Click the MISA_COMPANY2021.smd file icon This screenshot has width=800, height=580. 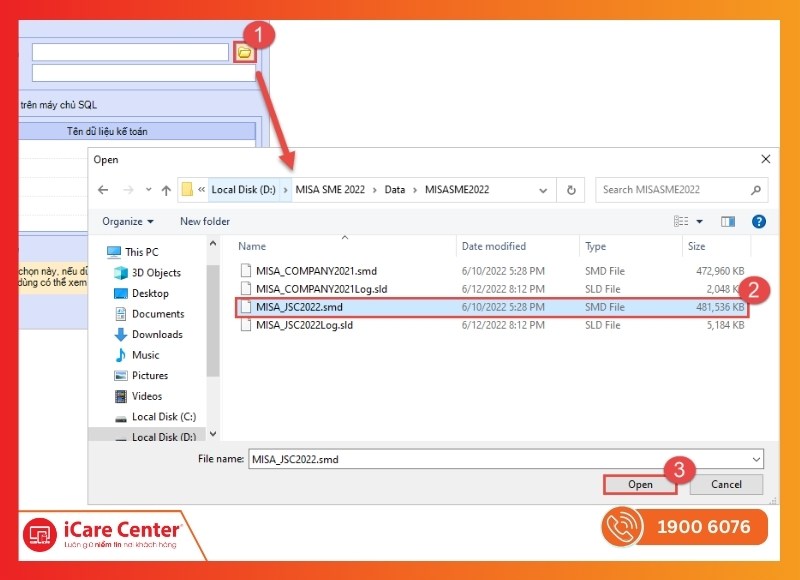pyautogui.click(x=246, y=270)
